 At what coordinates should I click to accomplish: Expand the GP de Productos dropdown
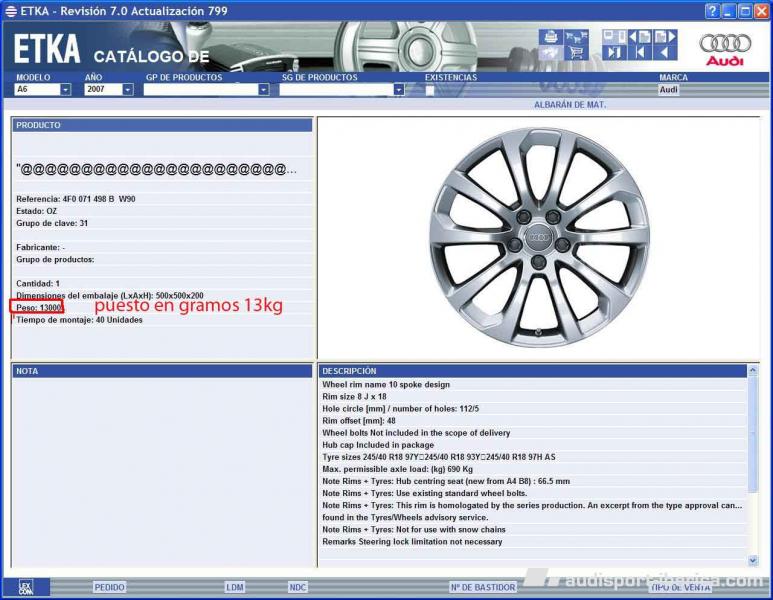(x=264, y=89)
